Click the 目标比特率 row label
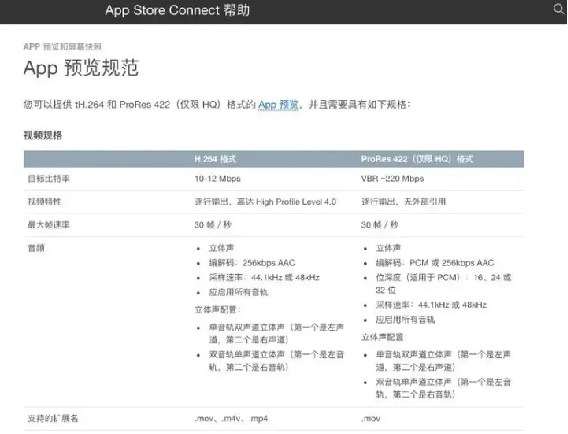 point(49,179)
